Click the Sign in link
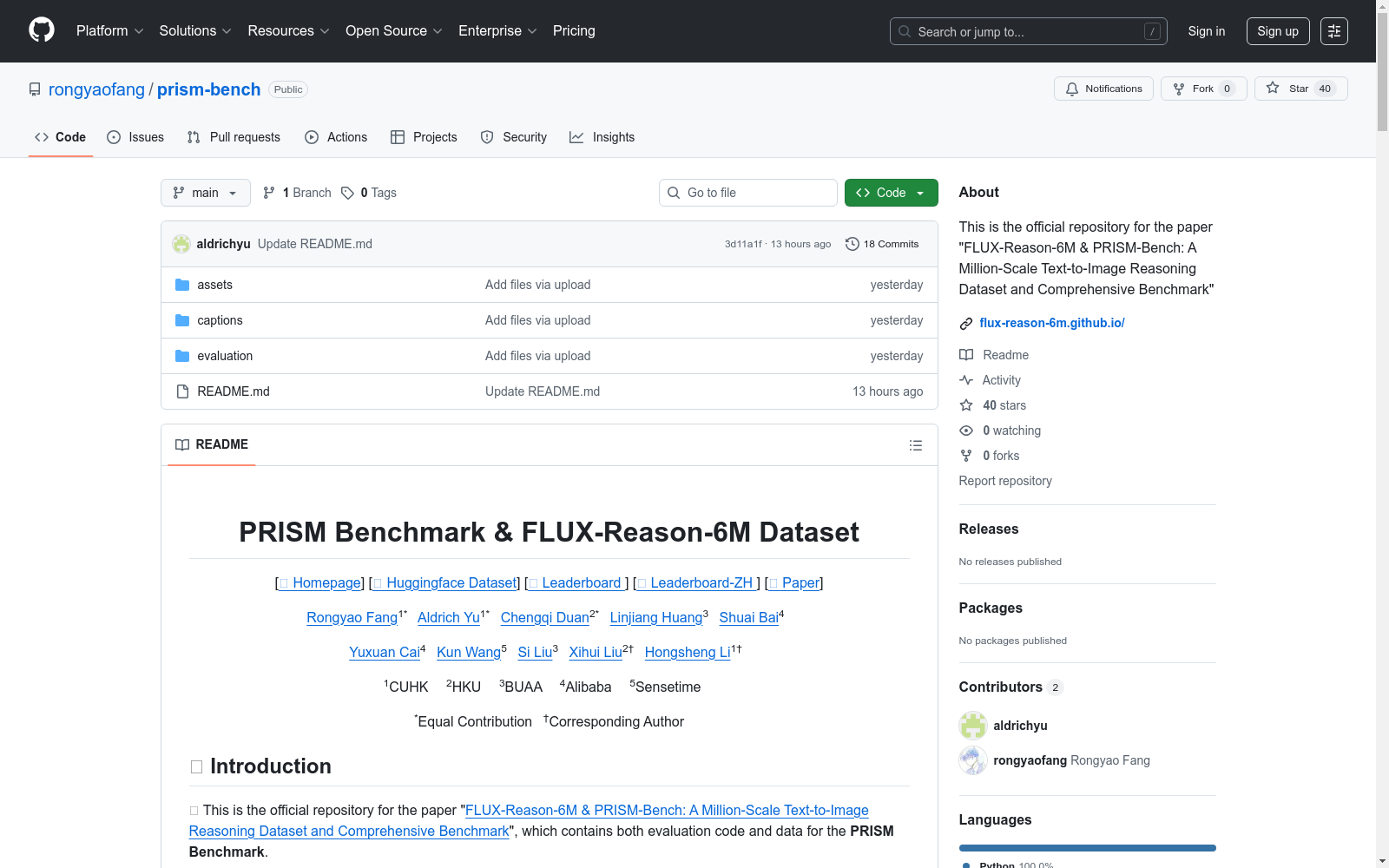The image size is (1389, 868). (1207, 31)
